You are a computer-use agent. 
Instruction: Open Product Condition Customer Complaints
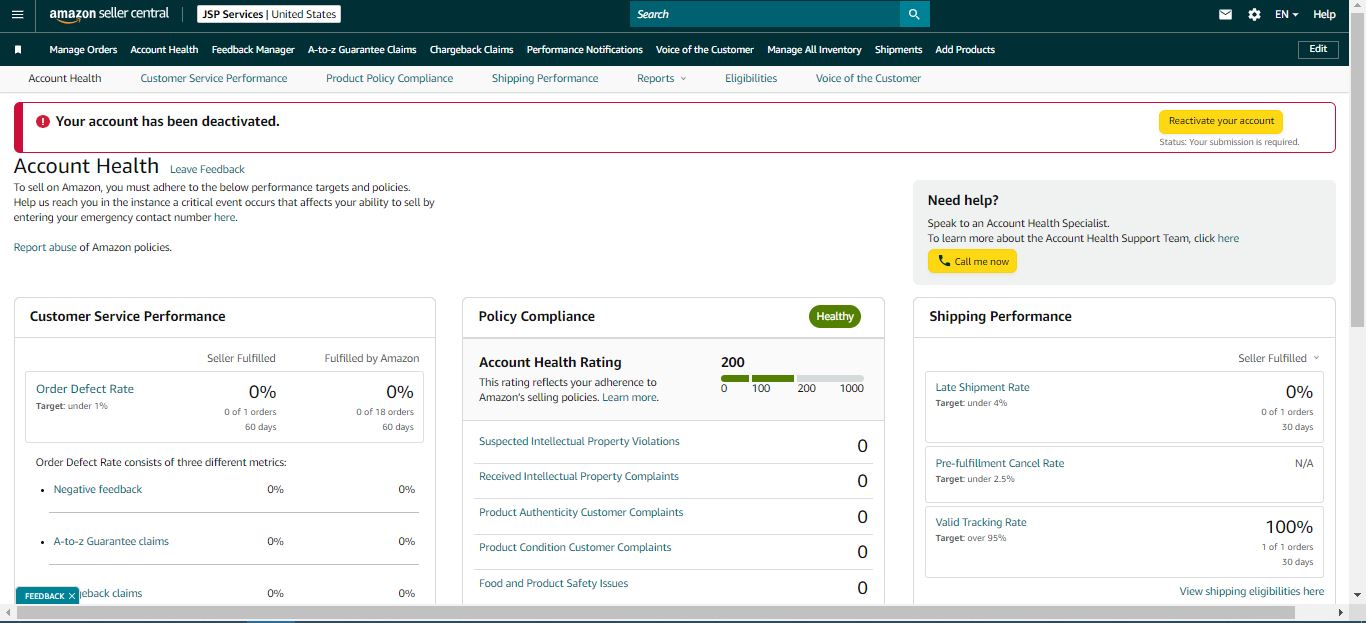point(575,547)
